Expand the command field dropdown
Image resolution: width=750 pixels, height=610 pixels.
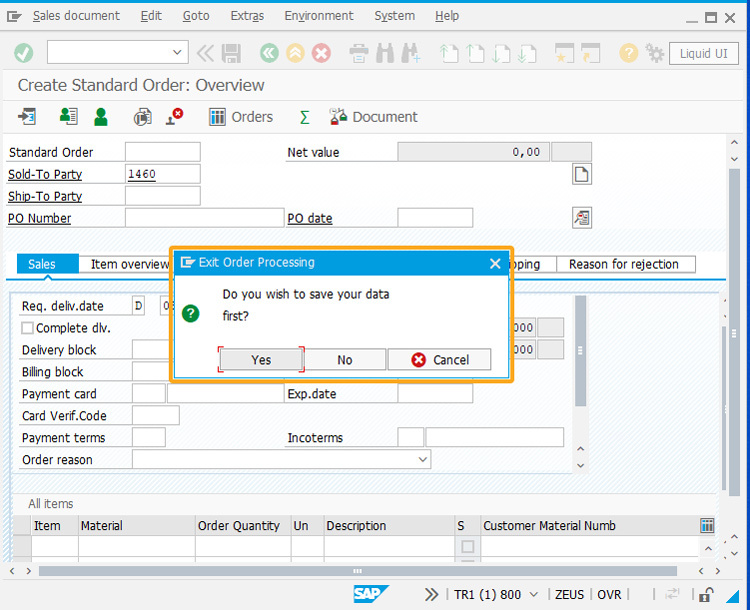pos(178,53)
